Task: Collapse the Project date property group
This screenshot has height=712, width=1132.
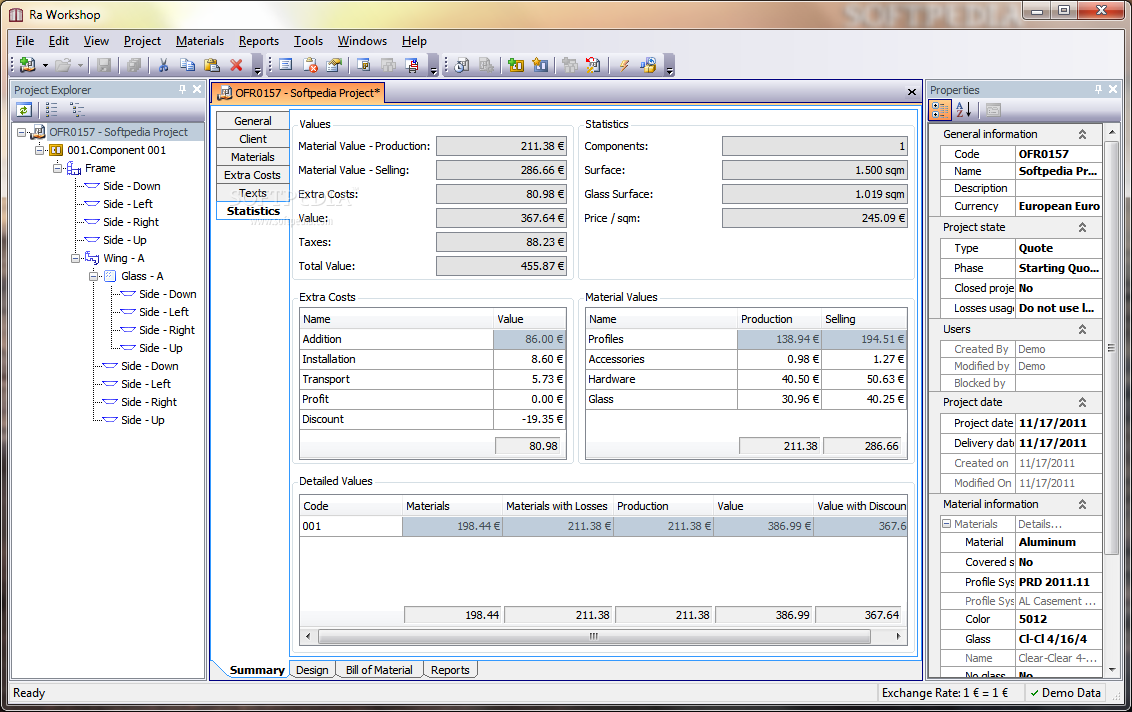Action: pyautogui.click(x=1082, y=402)
